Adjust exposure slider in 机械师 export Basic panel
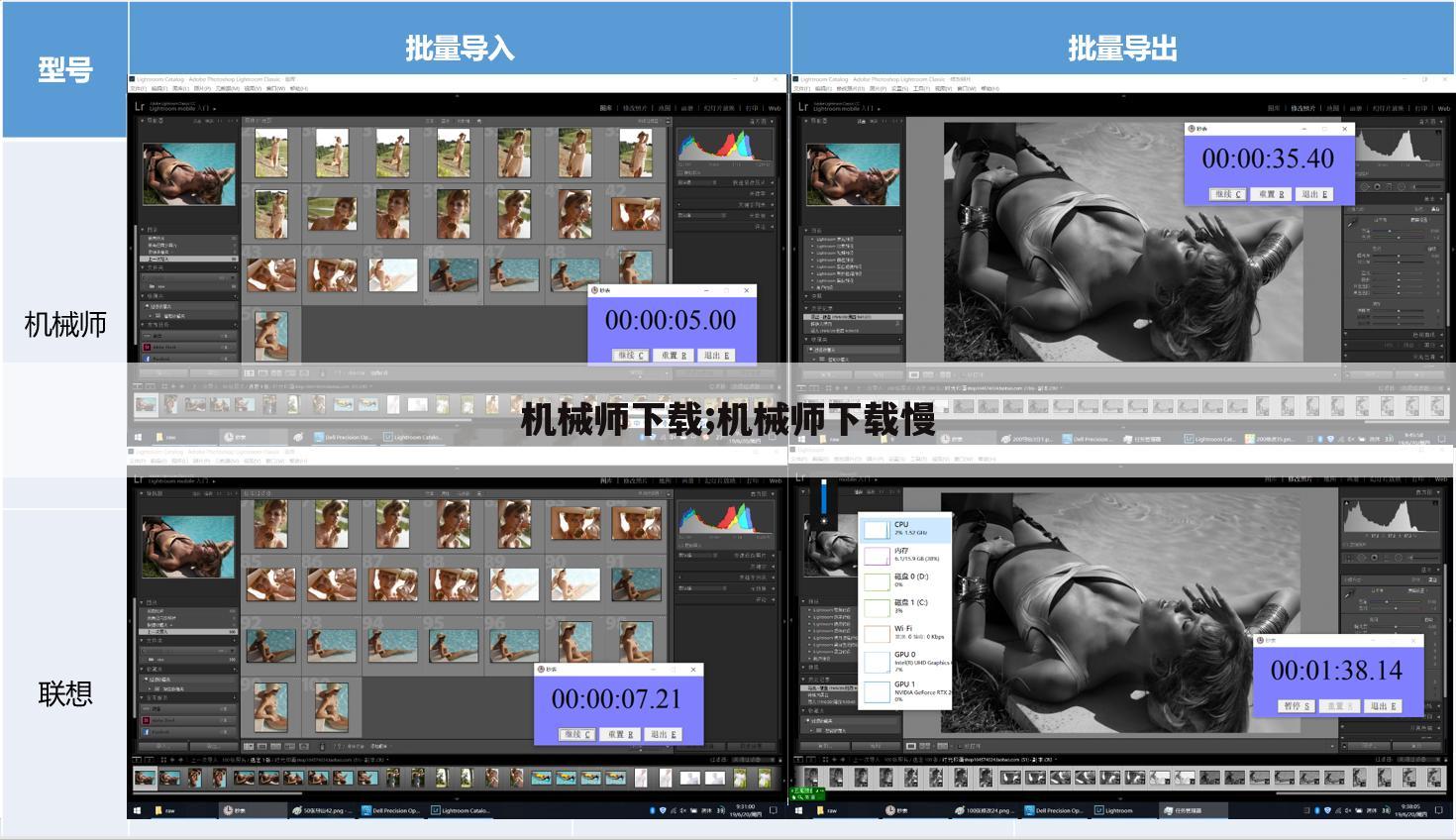 click(x=1399, y=257)
